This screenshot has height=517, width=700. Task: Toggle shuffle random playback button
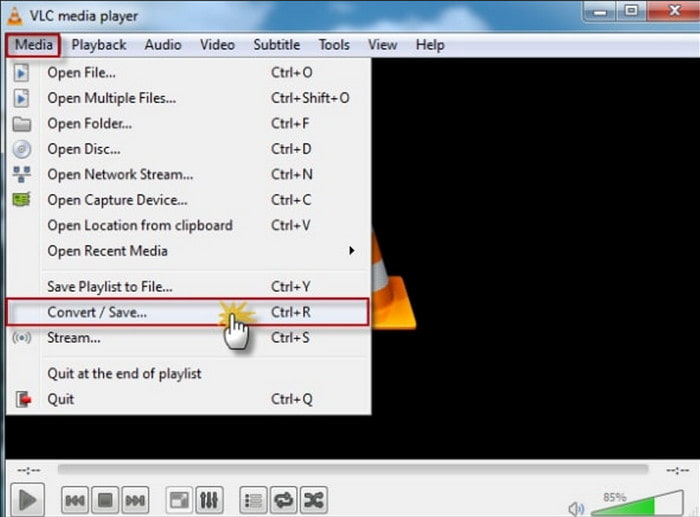pyautogui.click(x=314, y=500)
